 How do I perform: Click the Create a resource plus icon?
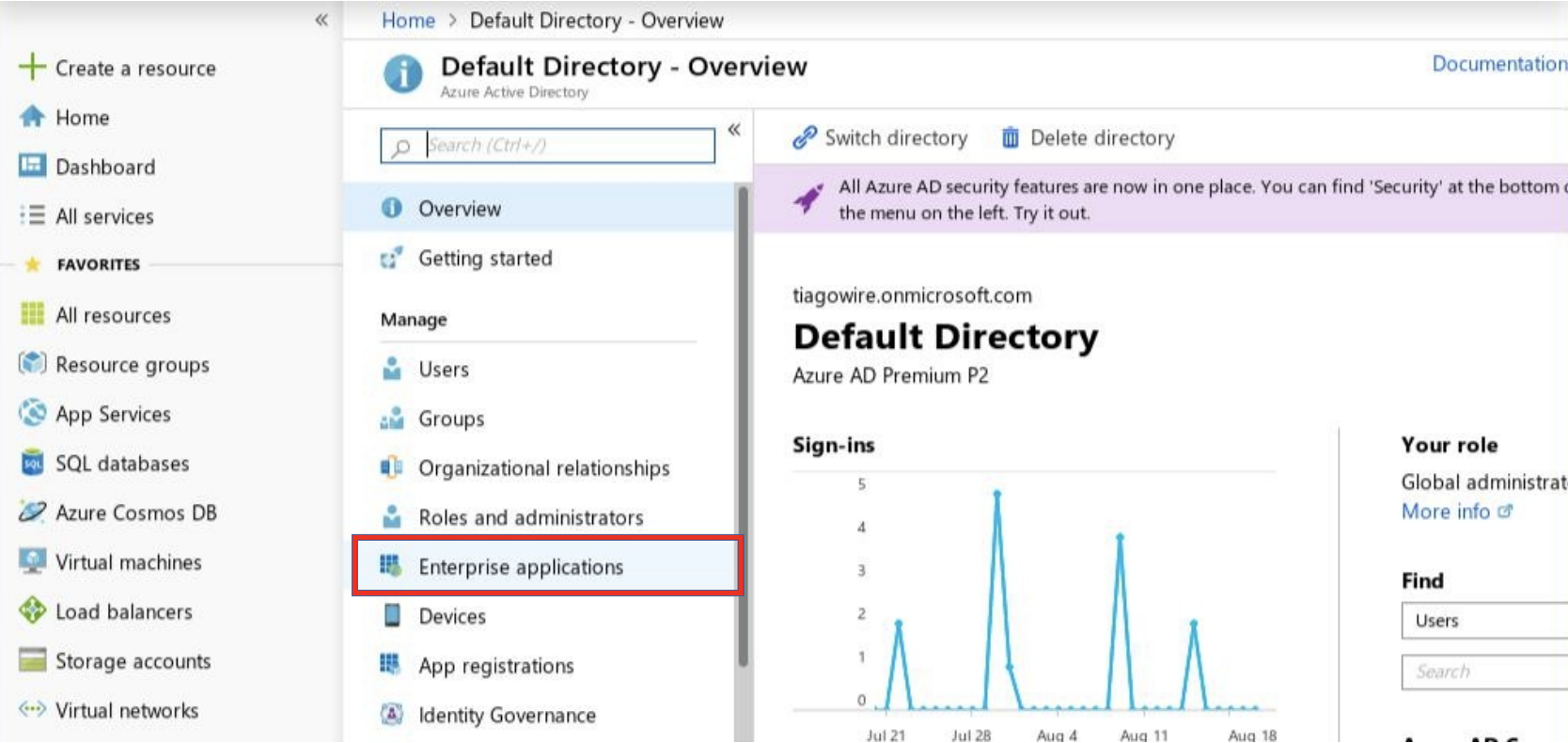point(32,67)
